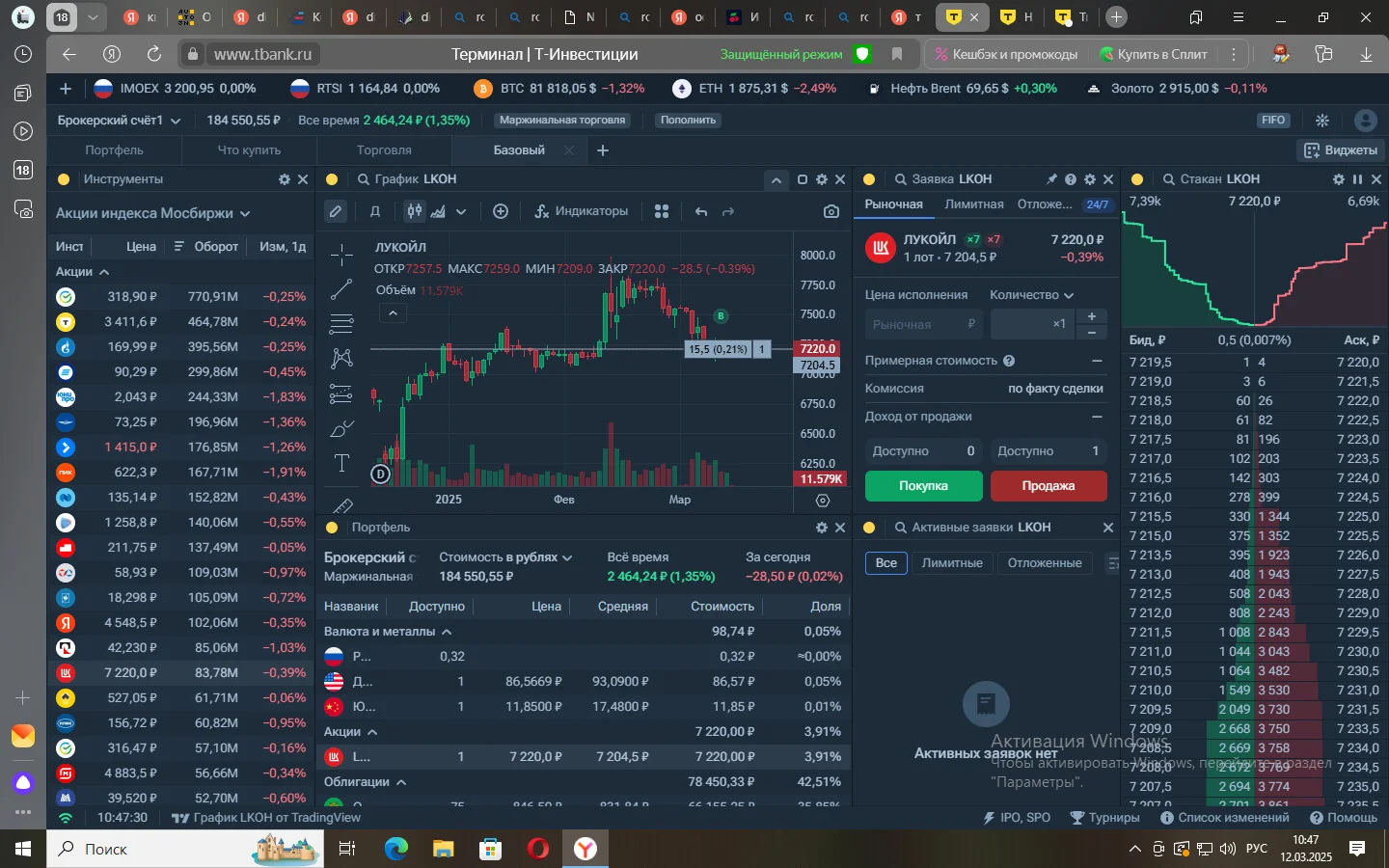Toggle FIFO mode badge

[1273, 121]
